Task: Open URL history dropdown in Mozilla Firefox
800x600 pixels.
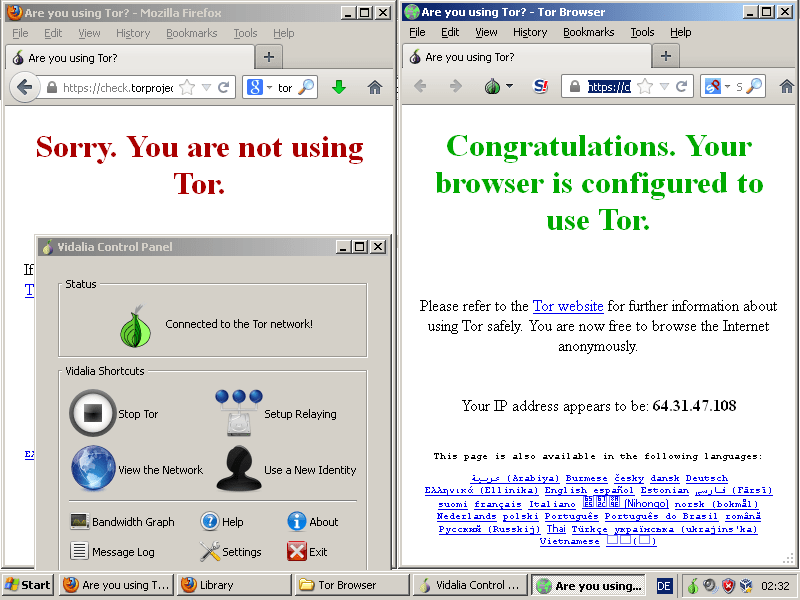Action: pos(206,88)
